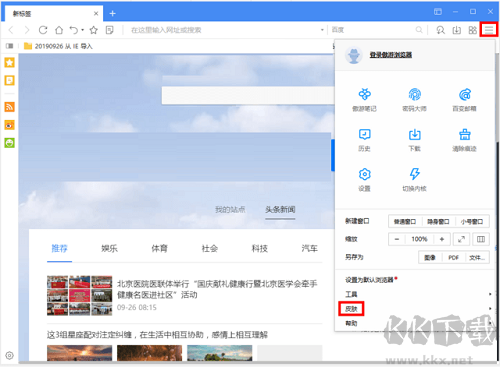Go back using the back arrow
500x367 pixels.
coord(11,30)
